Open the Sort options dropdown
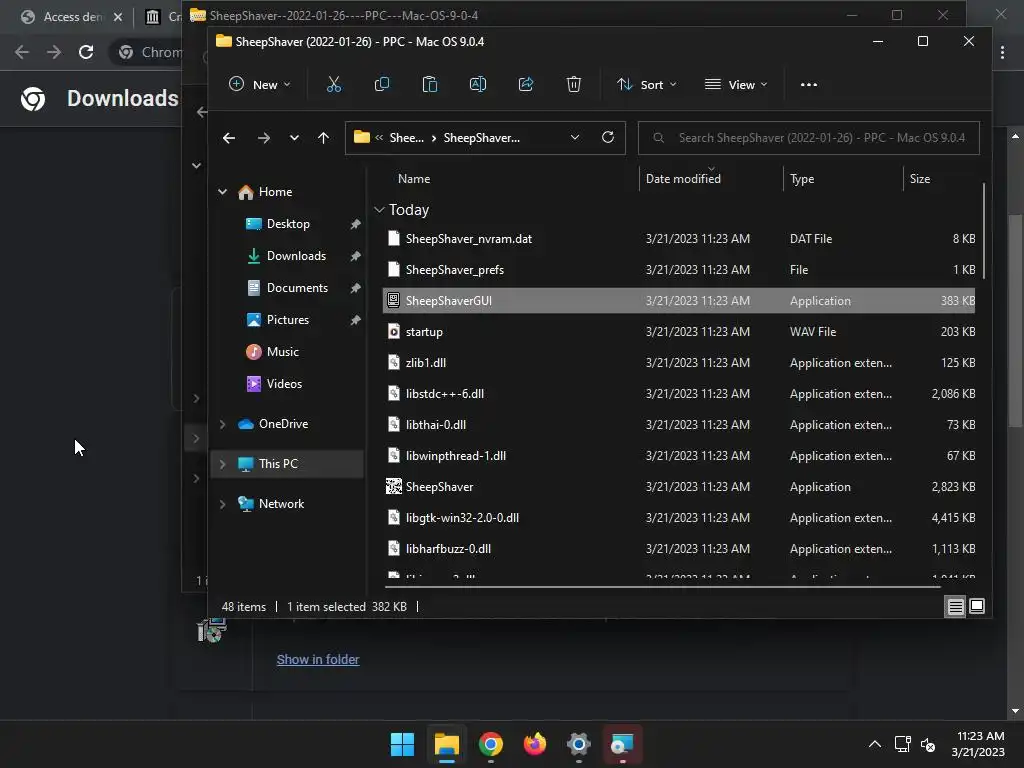The image size is (1024, 768). tap(647, 84)
